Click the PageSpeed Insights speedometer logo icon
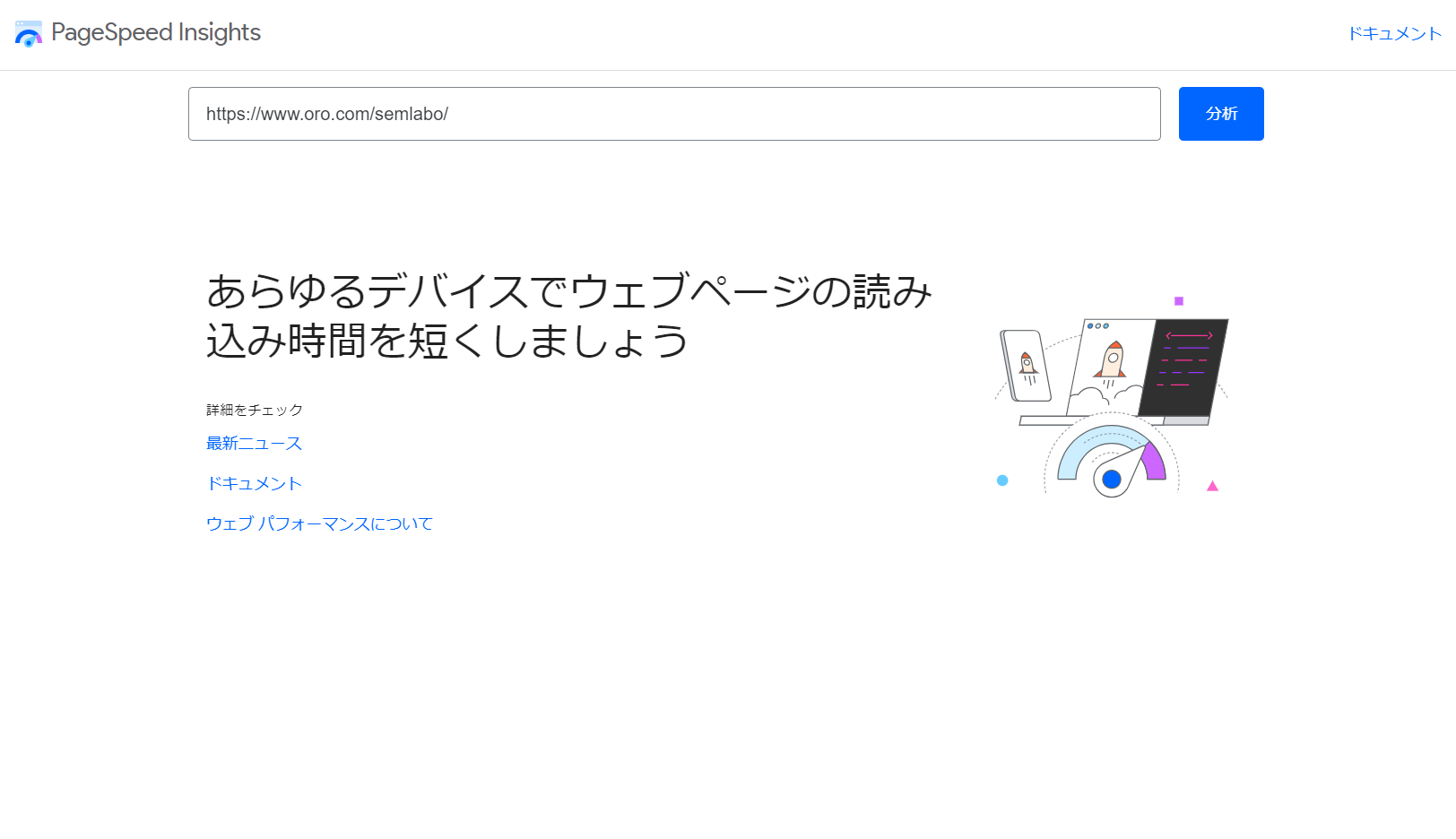 tap(28, 33)
